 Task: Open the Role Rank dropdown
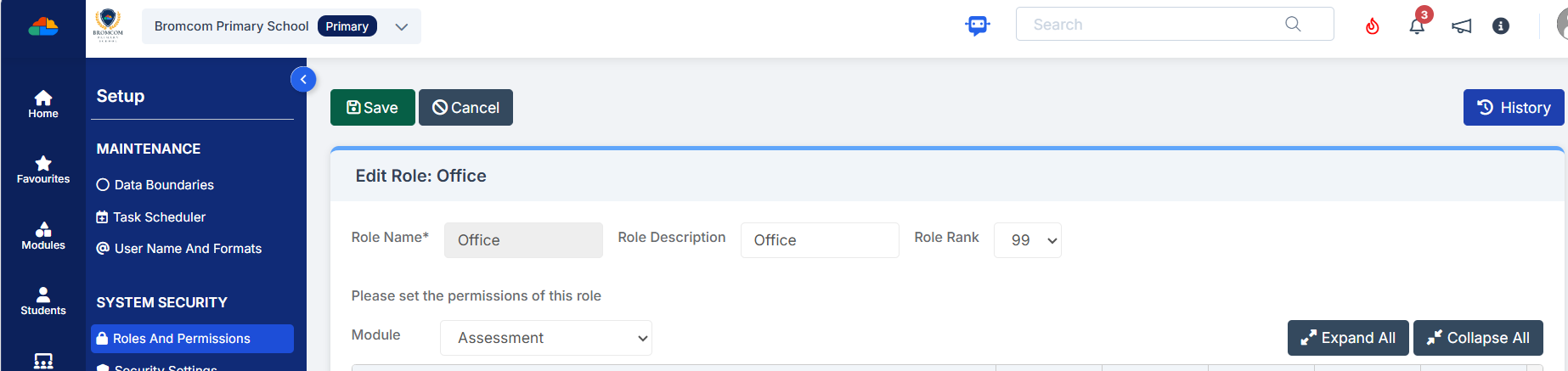click(x=1027, y=240)
